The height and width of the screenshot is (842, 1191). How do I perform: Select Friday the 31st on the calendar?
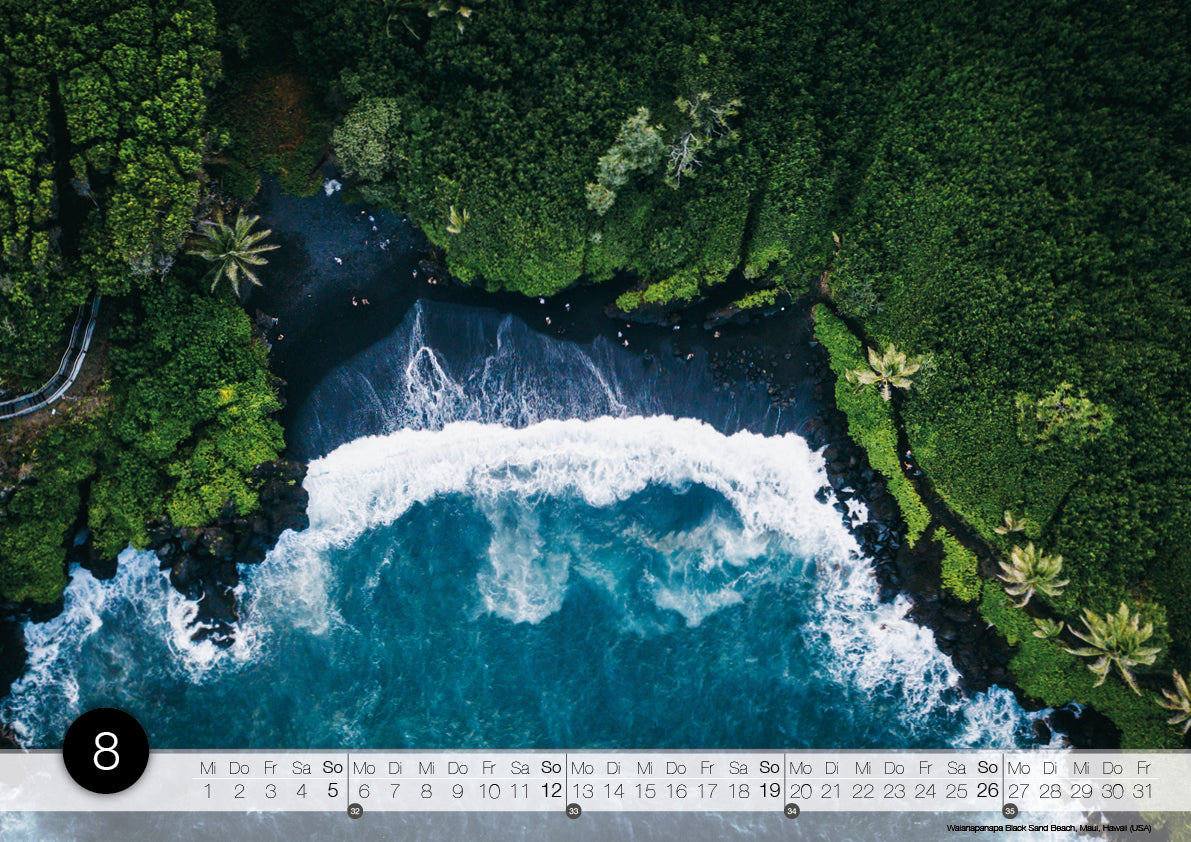1143,791
